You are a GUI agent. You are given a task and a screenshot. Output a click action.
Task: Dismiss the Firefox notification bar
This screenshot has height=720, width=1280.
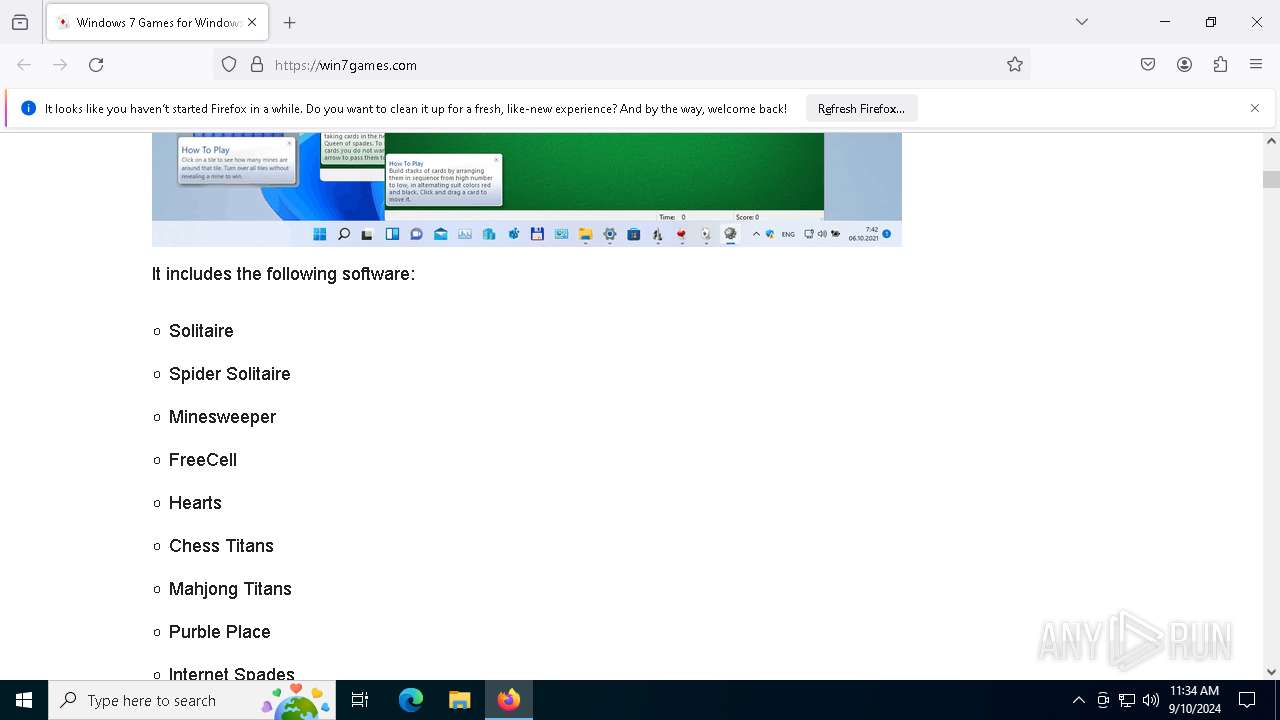(1255, 108)
